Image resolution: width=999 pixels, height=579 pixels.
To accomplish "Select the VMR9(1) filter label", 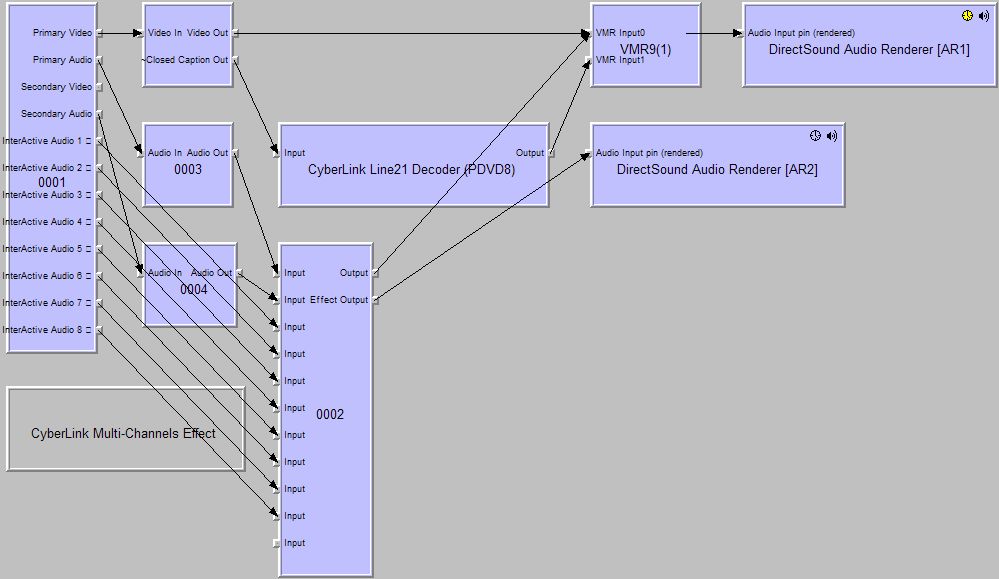I will coord(645,50).
